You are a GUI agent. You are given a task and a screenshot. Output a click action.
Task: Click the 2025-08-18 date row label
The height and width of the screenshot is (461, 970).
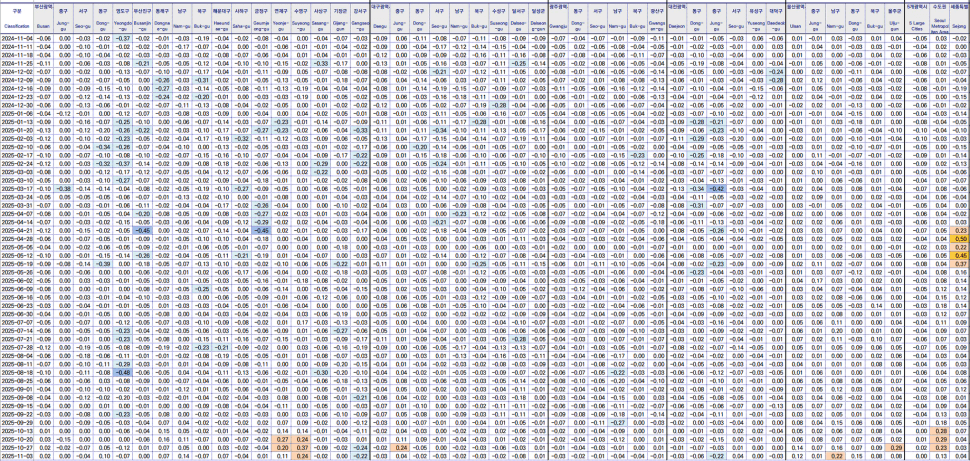click(x=15, y=370)
